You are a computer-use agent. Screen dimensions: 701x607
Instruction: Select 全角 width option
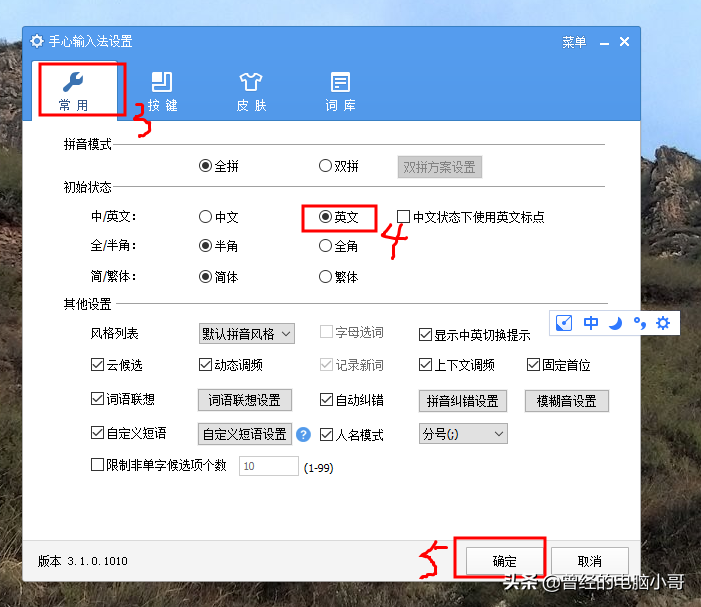point(338,246)
